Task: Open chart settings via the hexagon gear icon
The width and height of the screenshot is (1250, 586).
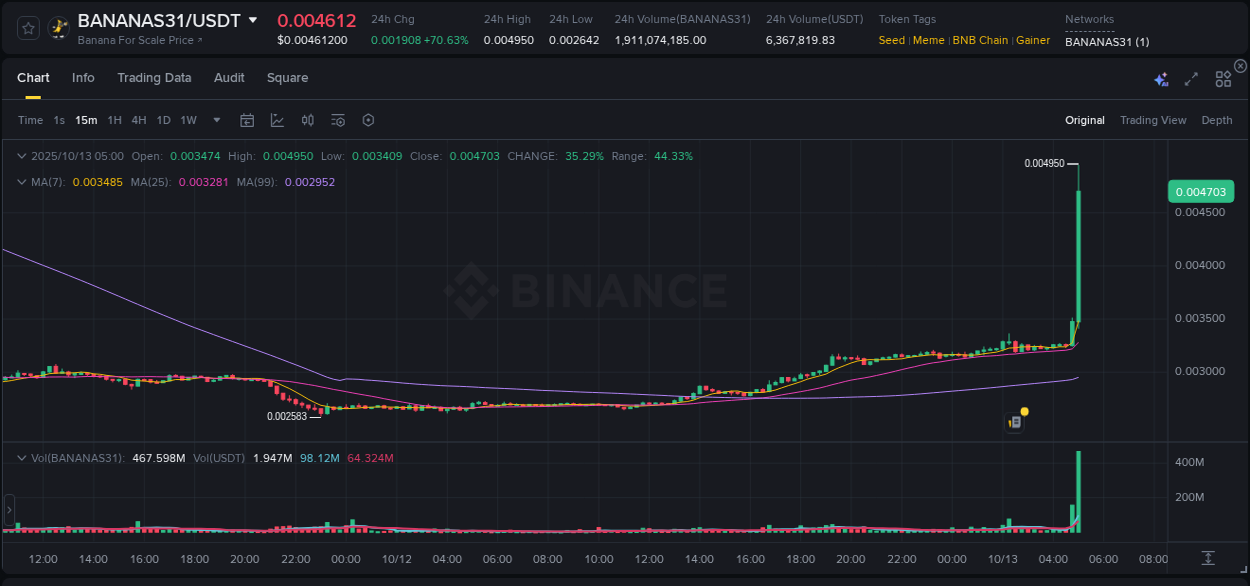Action: [368, 120]
